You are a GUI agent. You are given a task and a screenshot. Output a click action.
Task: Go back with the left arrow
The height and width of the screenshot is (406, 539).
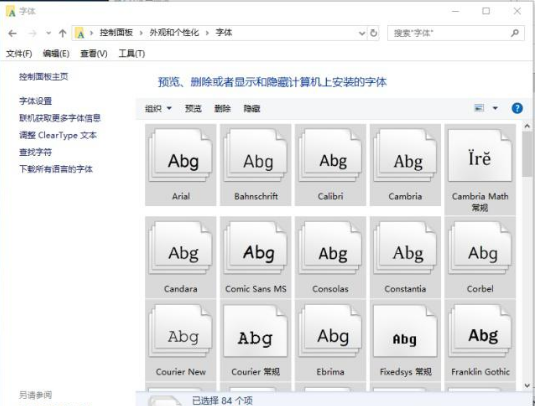pos(12,33)
